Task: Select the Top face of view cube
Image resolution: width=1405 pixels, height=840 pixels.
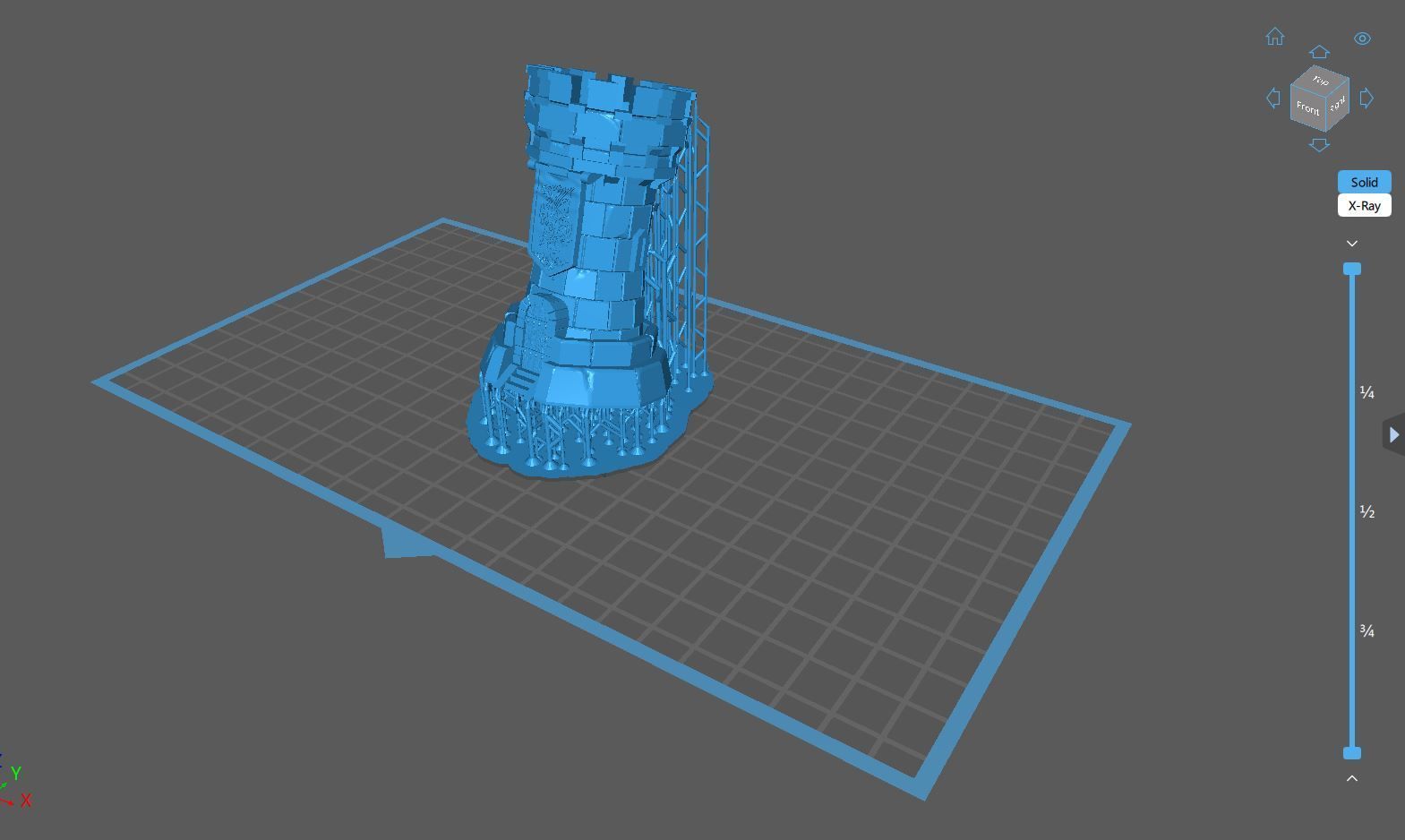Action: (1320, 79)
